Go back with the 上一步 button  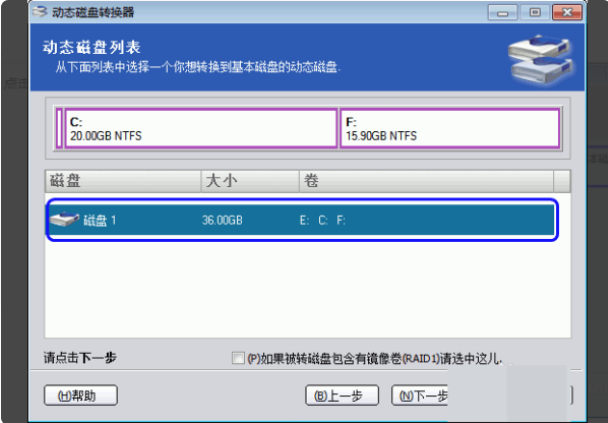pyautogui.click(x=342, y=395)
